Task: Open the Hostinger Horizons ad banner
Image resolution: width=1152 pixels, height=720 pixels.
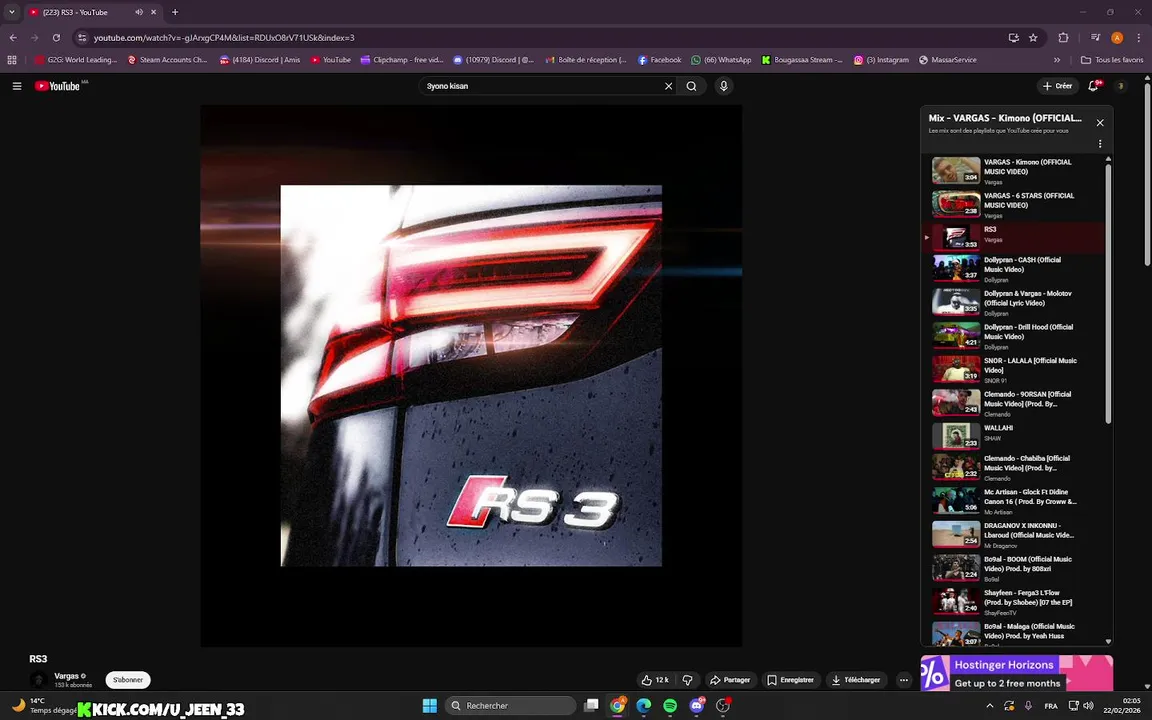Action: (x=1016, y=673)
